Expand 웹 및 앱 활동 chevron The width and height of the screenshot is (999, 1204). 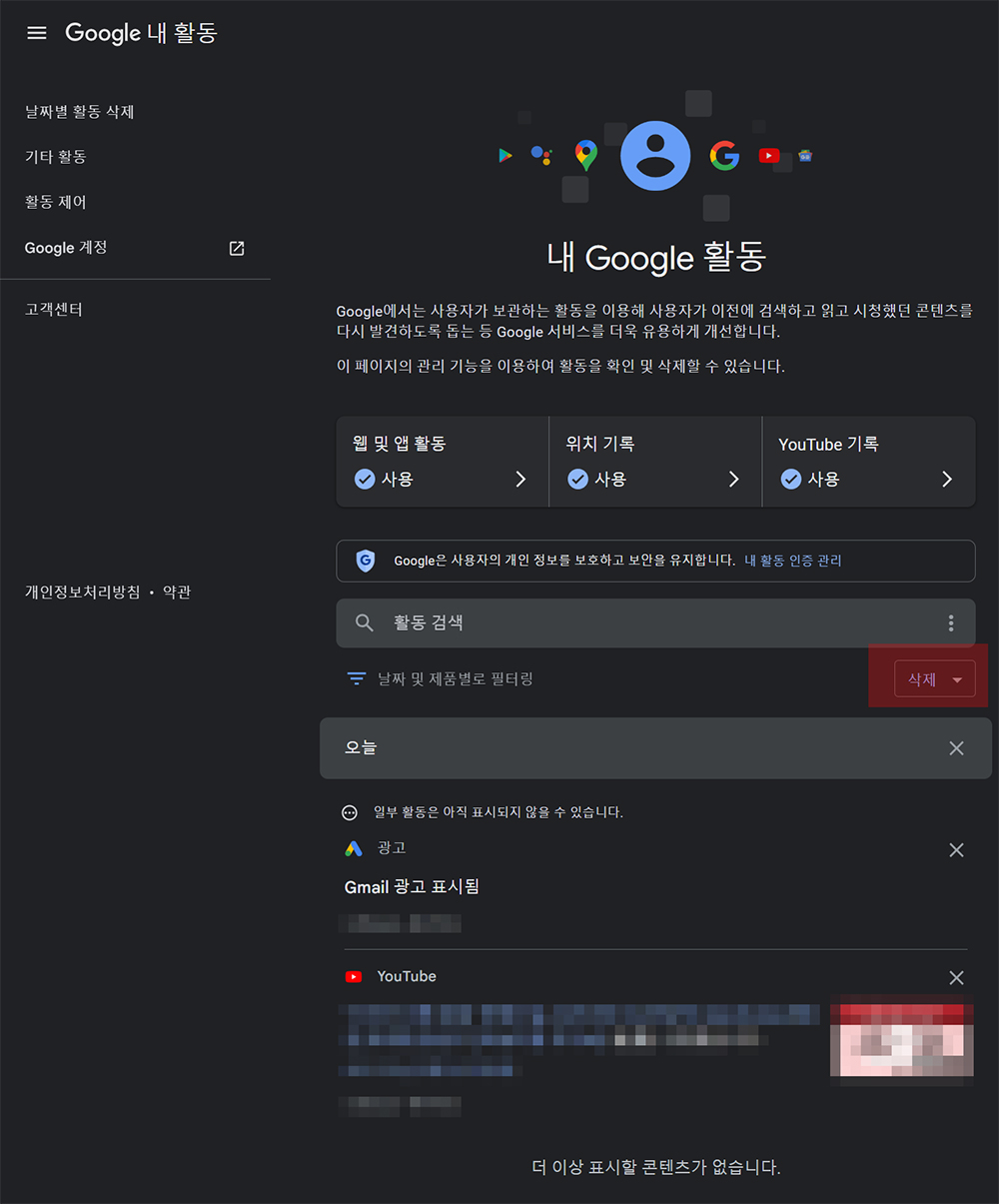click(520, 480)
